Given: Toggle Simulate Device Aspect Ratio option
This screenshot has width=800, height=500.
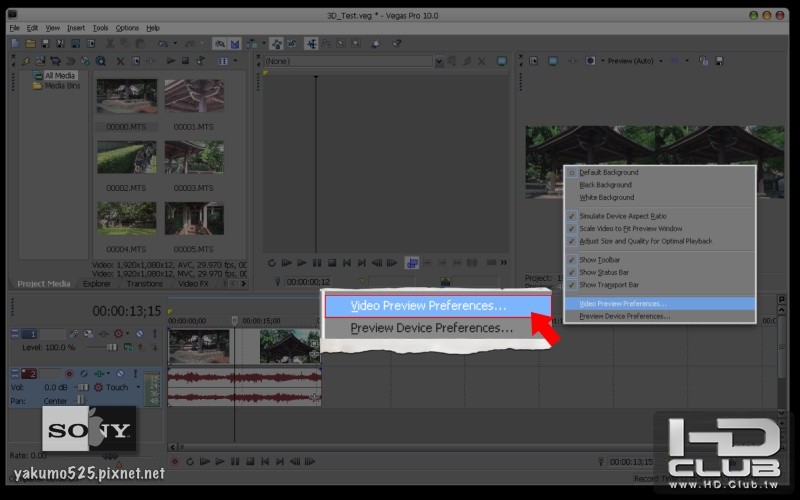Looking at the screenshot, I should [x=622, y=216].
